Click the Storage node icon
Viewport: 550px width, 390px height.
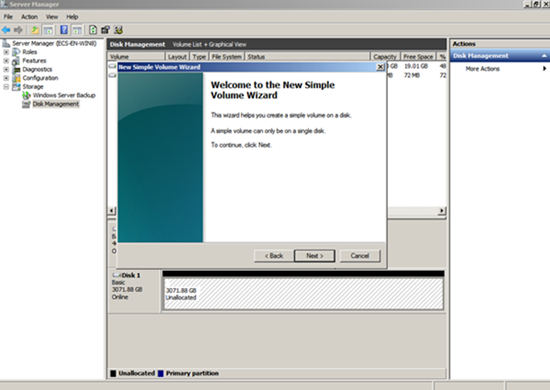[x=16, y=87]
